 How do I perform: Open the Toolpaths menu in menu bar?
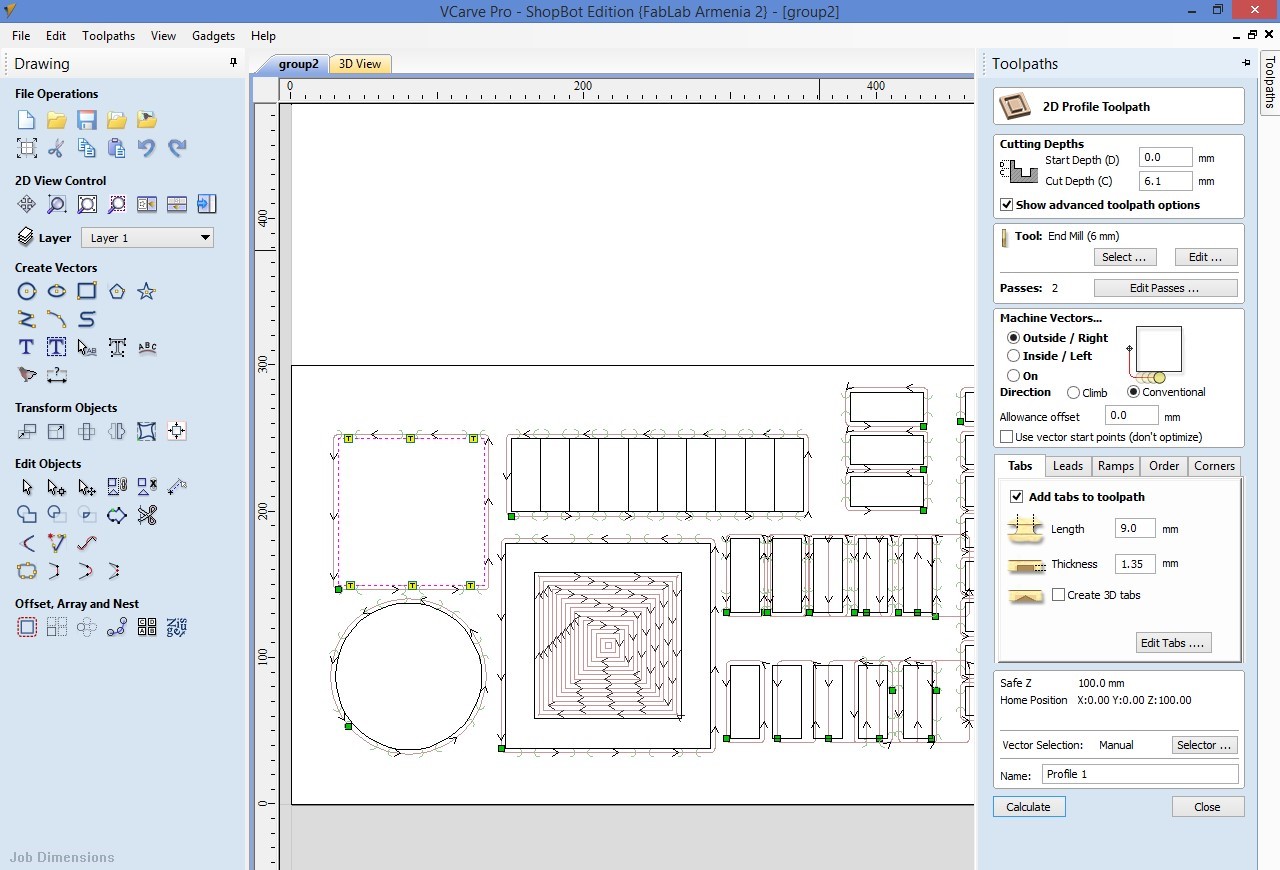coord(108,35)
